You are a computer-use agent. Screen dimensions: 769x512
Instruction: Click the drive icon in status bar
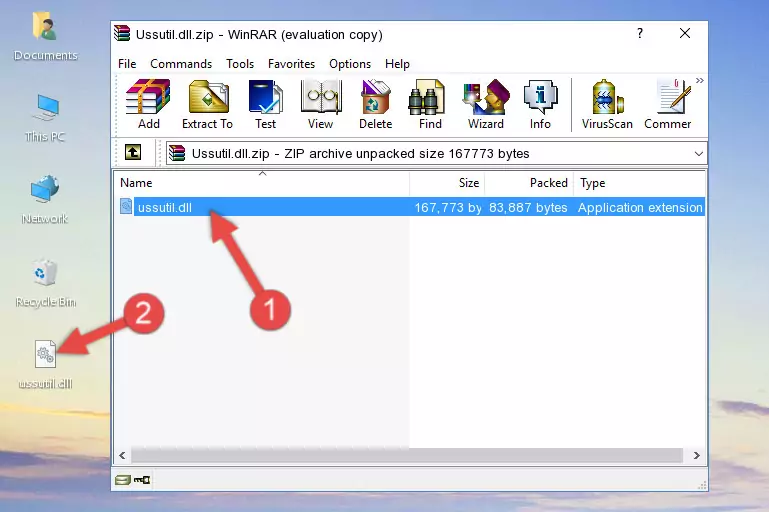point(123,480)
